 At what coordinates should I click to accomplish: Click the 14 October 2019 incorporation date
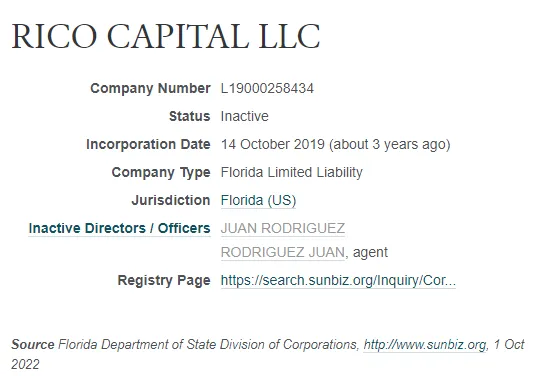(273, 144)
